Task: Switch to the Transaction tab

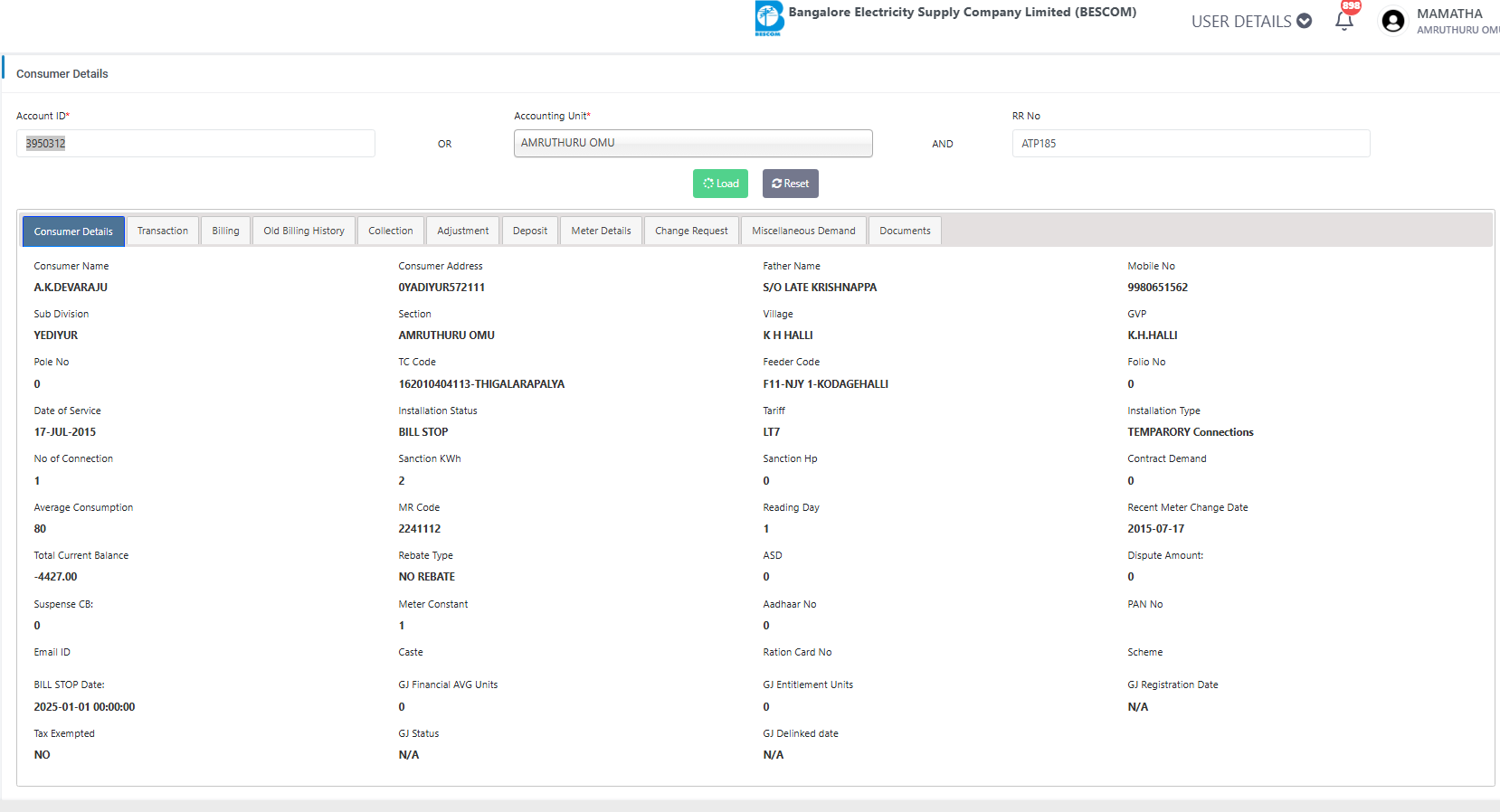Action: pyautogui.click(x=163, y=231)
